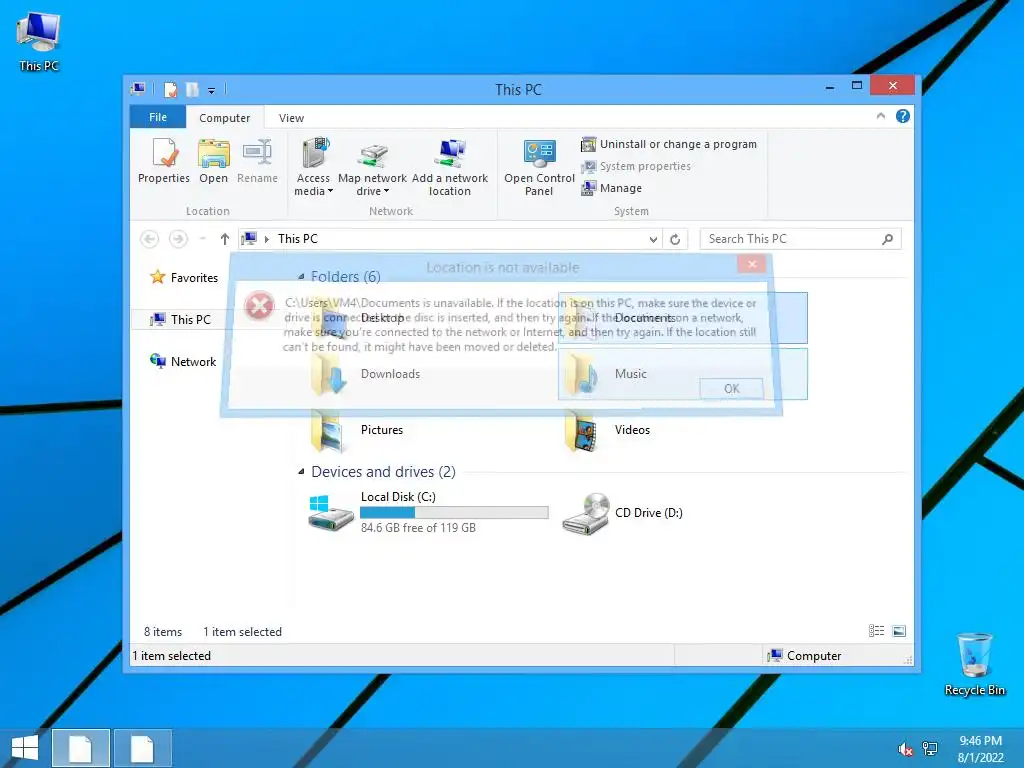Collapse the Devices and drives group
This screenshot has height=768, width=1024.
coord(301,472)
